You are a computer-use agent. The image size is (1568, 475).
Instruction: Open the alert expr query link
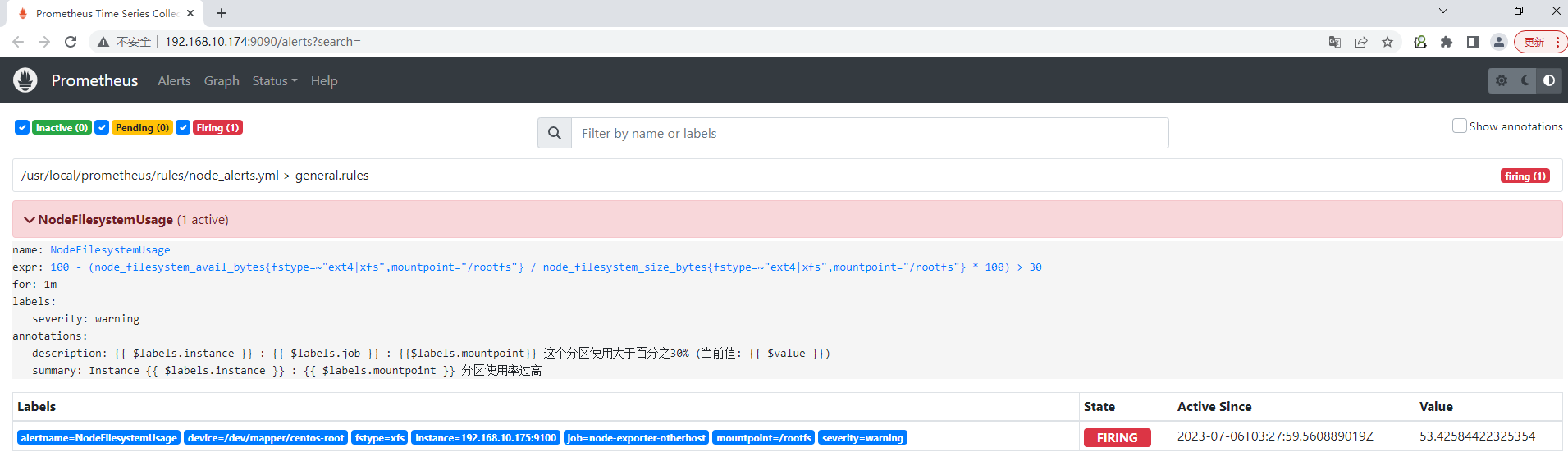point(546,267)
